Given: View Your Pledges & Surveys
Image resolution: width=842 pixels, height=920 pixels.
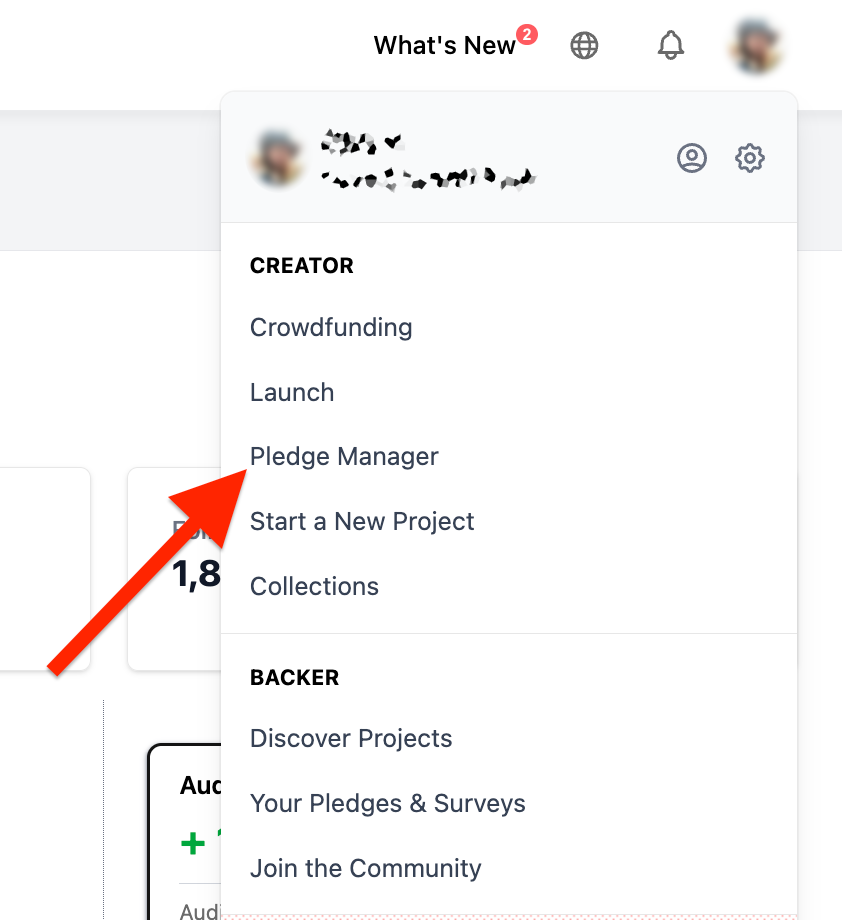Looking at the screenshot, I should click(x=387, y=803).
